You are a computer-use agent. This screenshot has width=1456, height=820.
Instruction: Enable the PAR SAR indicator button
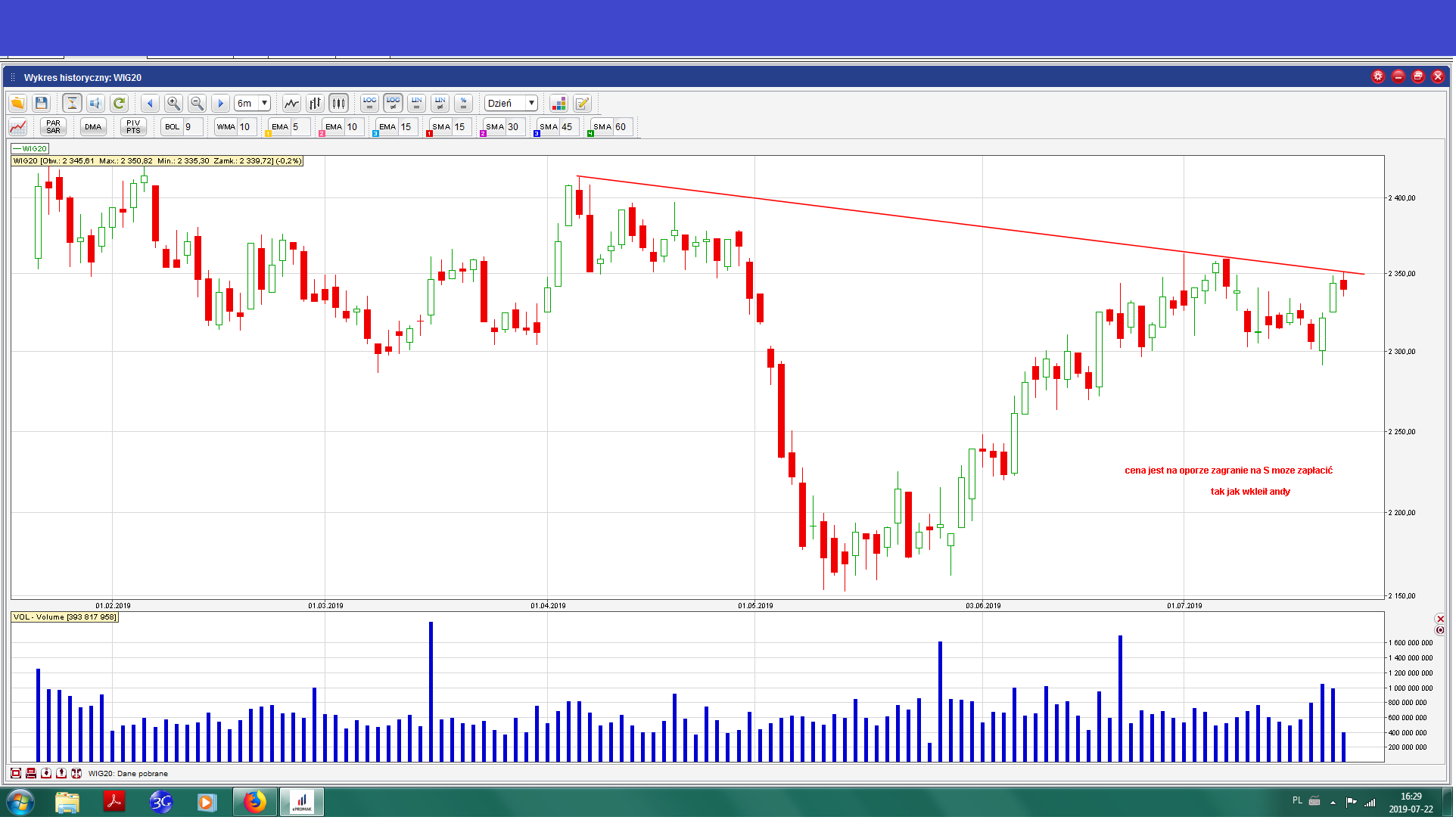point(53,127)
